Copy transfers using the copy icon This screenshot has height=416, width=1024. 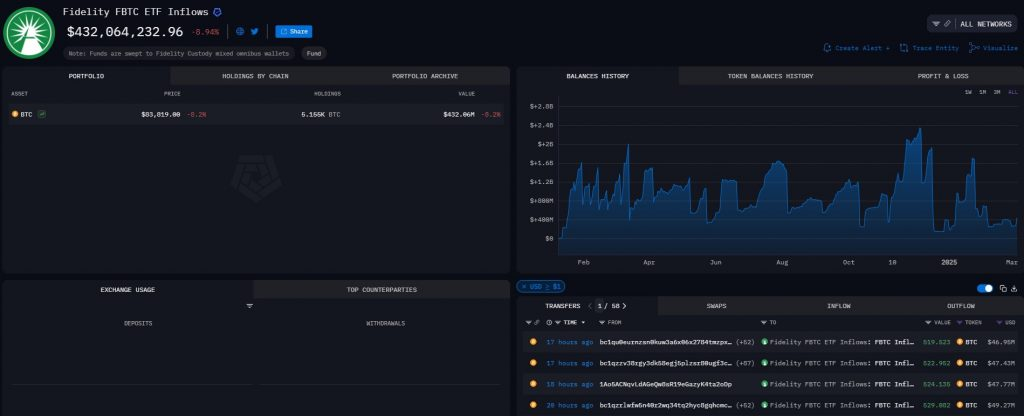click(1003, 288)
